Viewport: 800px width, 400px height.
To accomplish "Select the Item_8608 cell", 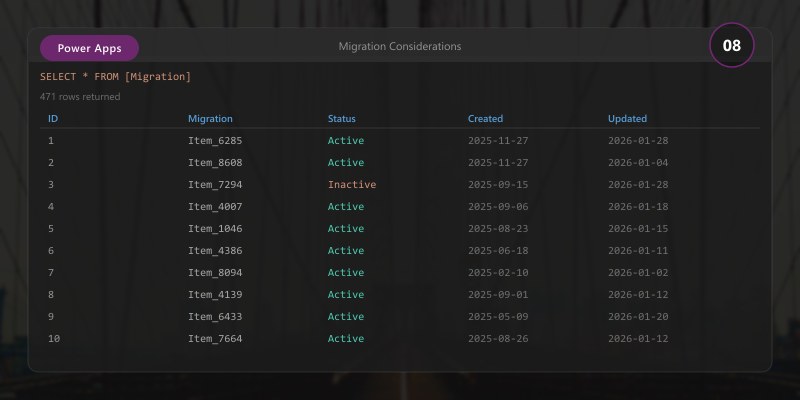I will (x=215, y=162).
